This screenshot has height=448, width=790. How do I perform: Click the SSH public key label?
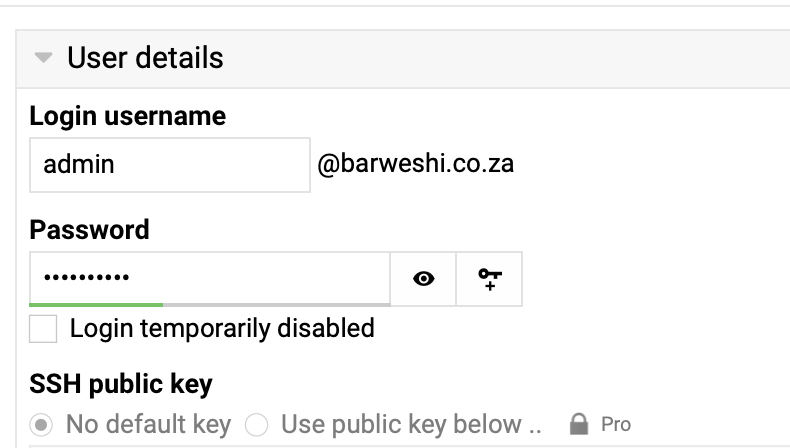point(121,383)
